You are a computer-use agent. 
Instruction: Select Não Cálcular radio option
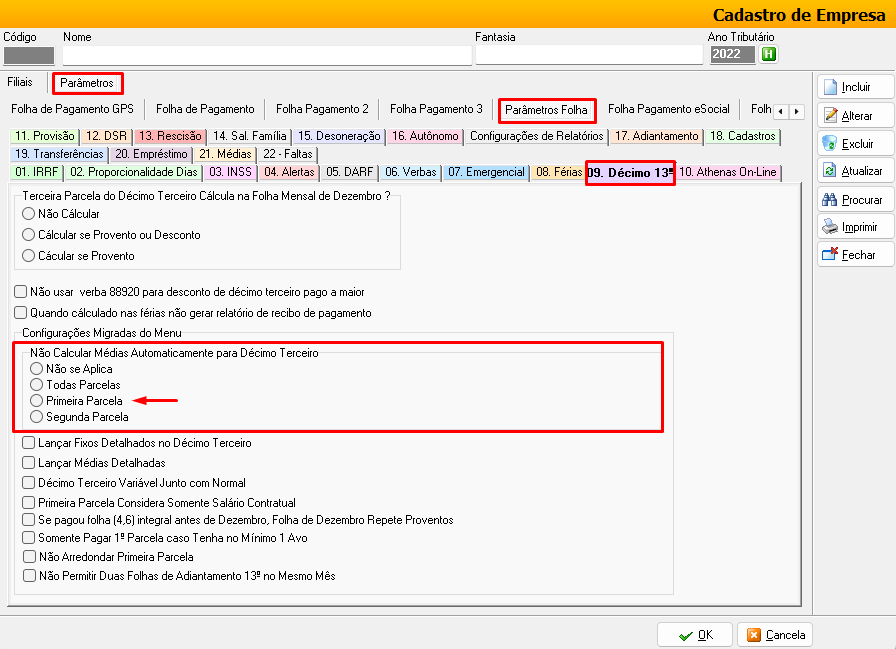(28, 214)
